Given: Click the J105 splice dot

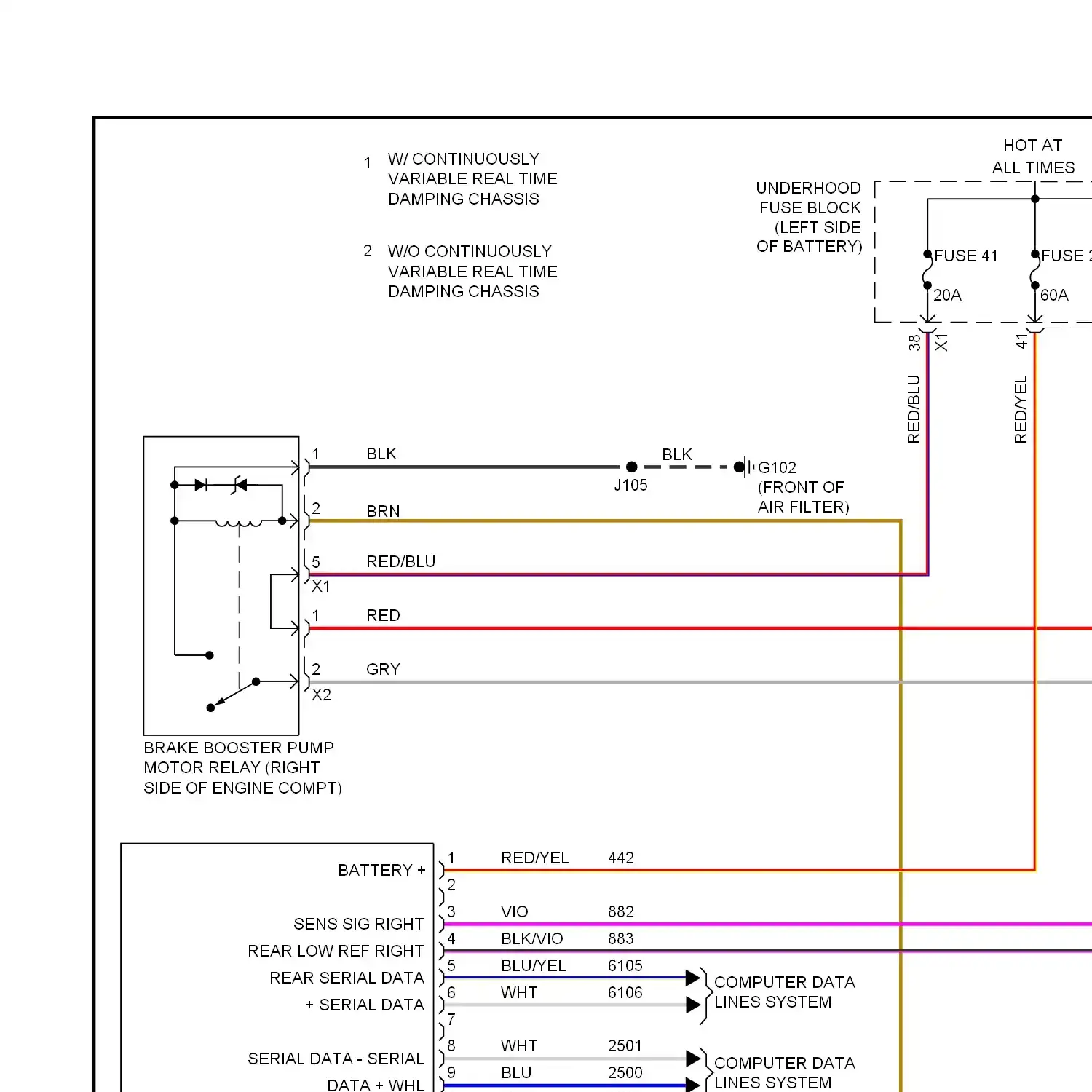Looking at the screenshot, I should tap(632, 467).
